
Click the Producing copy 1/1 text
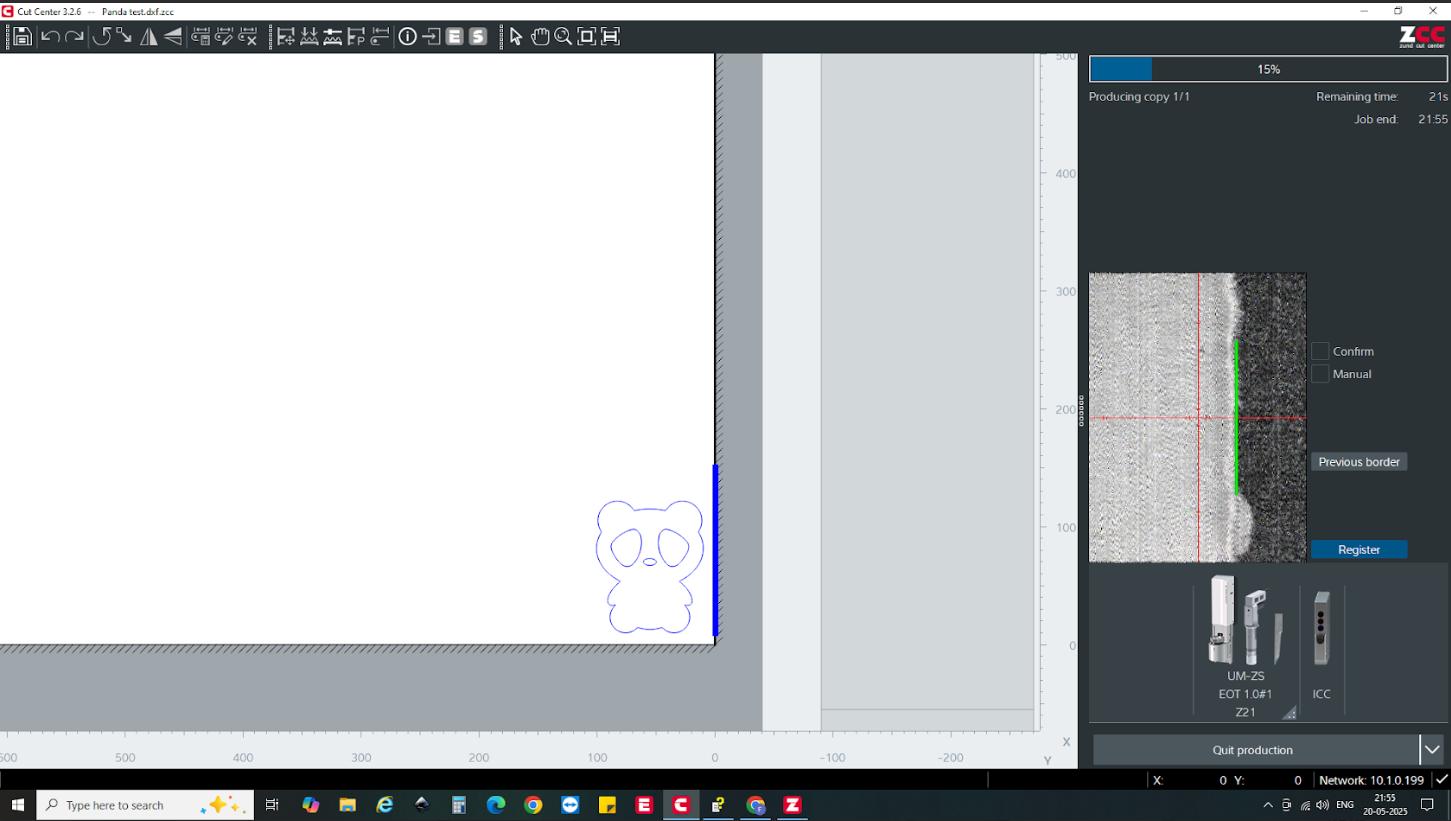coord(1139,97)
